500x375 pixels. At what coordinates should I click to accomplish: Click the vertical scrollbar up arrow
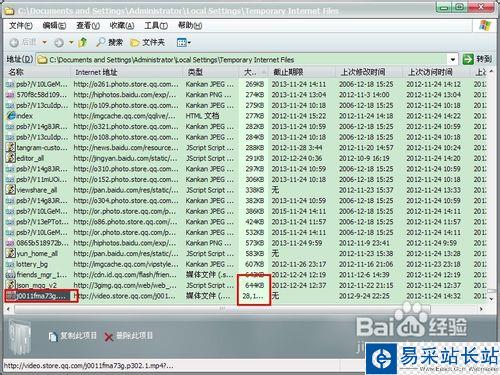click(x=491, y=72)
